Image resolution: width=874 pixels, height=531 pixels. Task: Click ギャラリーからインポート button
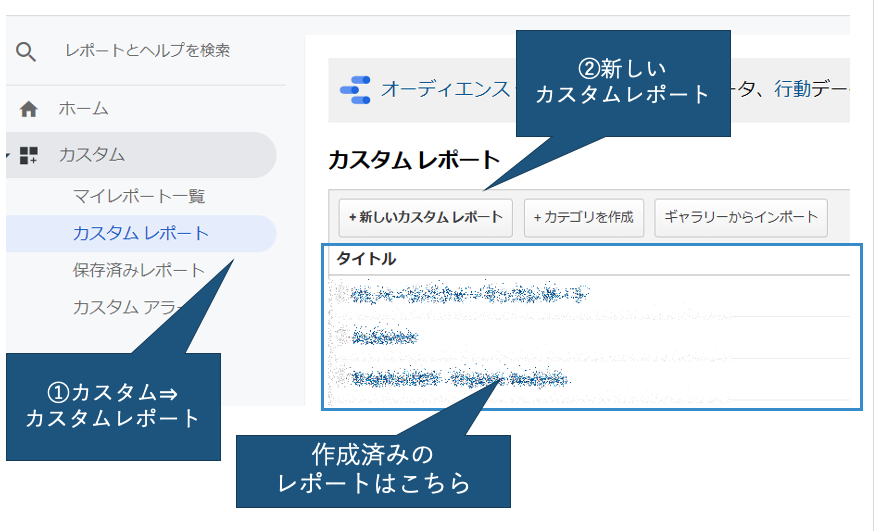(x=741, y=218)
